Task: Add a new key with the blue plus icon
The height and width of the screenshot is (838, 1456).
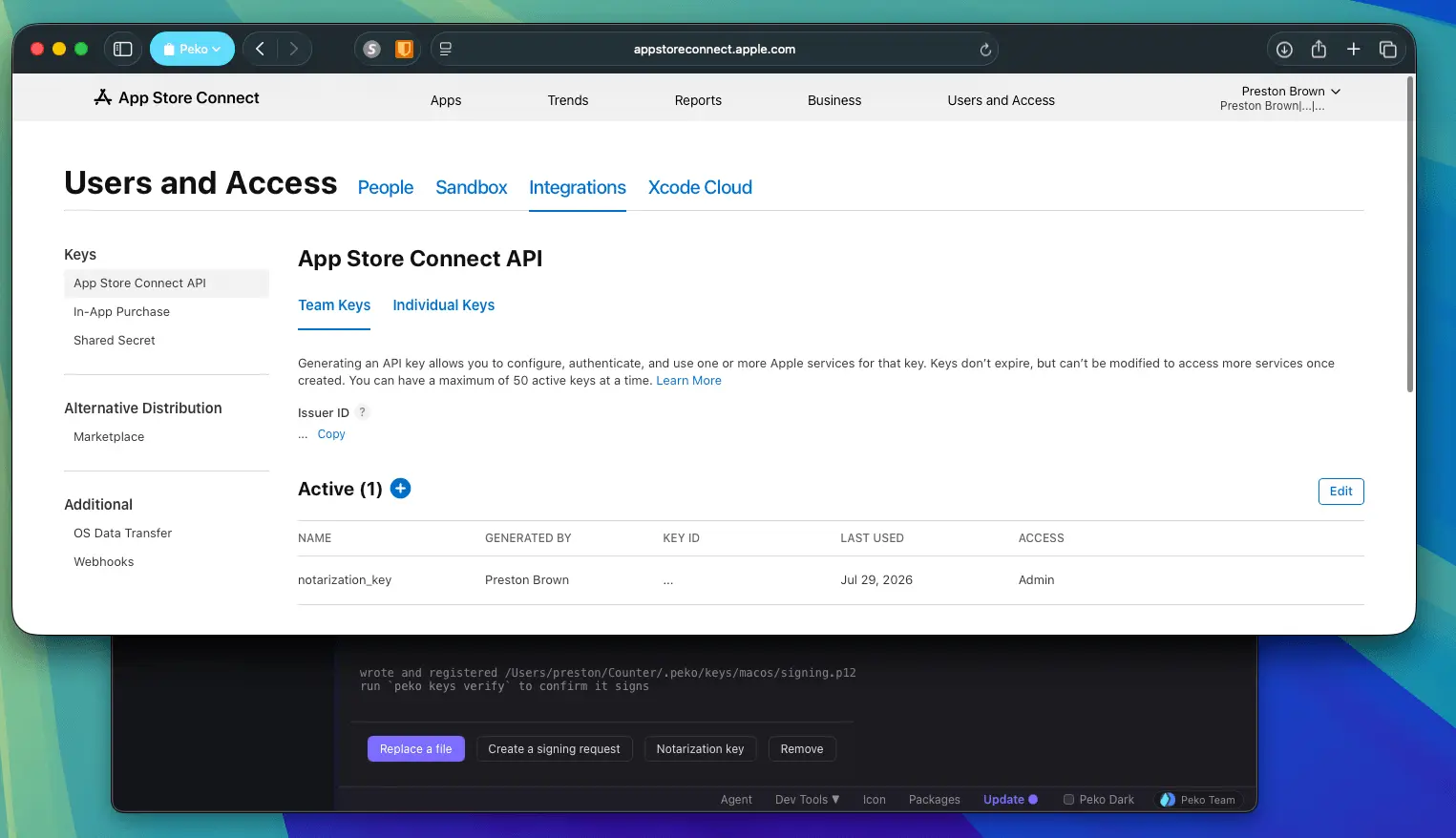Action: click(401, 489)
